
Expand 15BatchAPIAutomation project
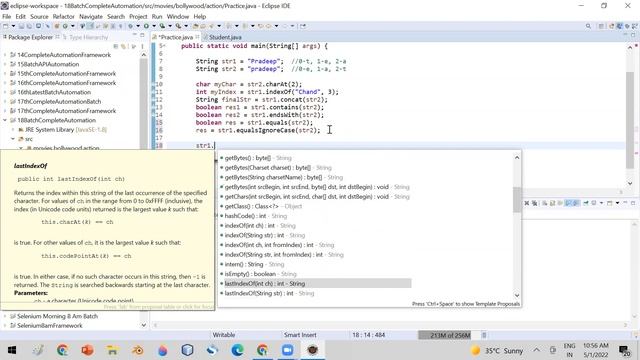[x=5, y=64]
